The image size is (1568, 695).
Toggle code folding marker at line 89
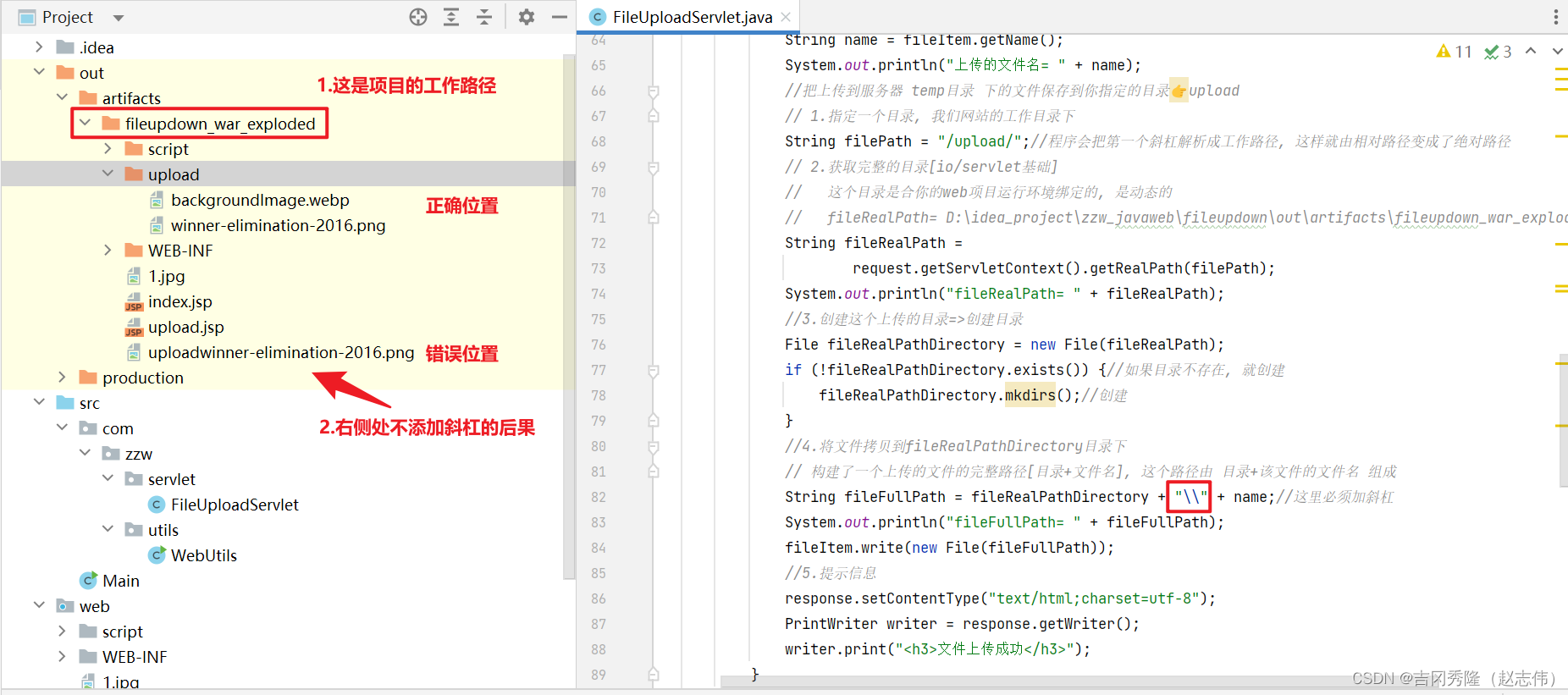[654, 675]
